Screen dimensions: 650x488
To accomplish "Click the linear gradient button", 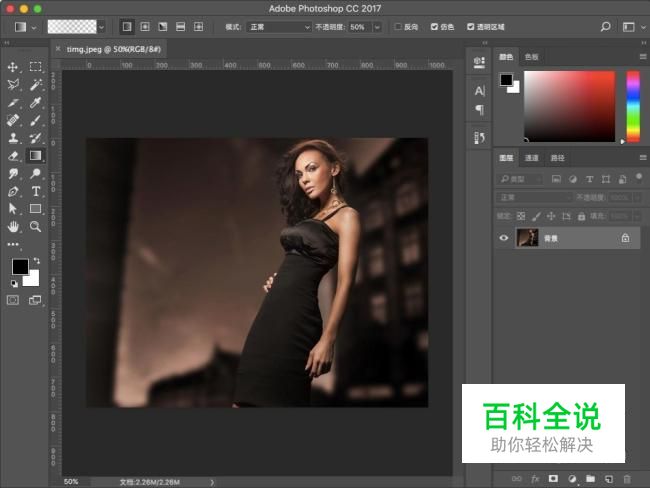I will pyautogui.click(x=128, y=27).
